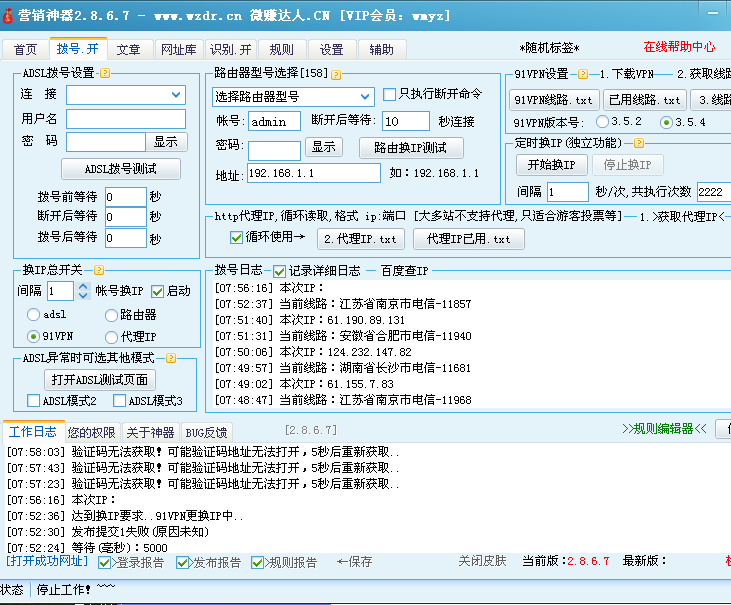
Task: Click 显示 button next to ADSL 密码
Action: click(166, 142)
